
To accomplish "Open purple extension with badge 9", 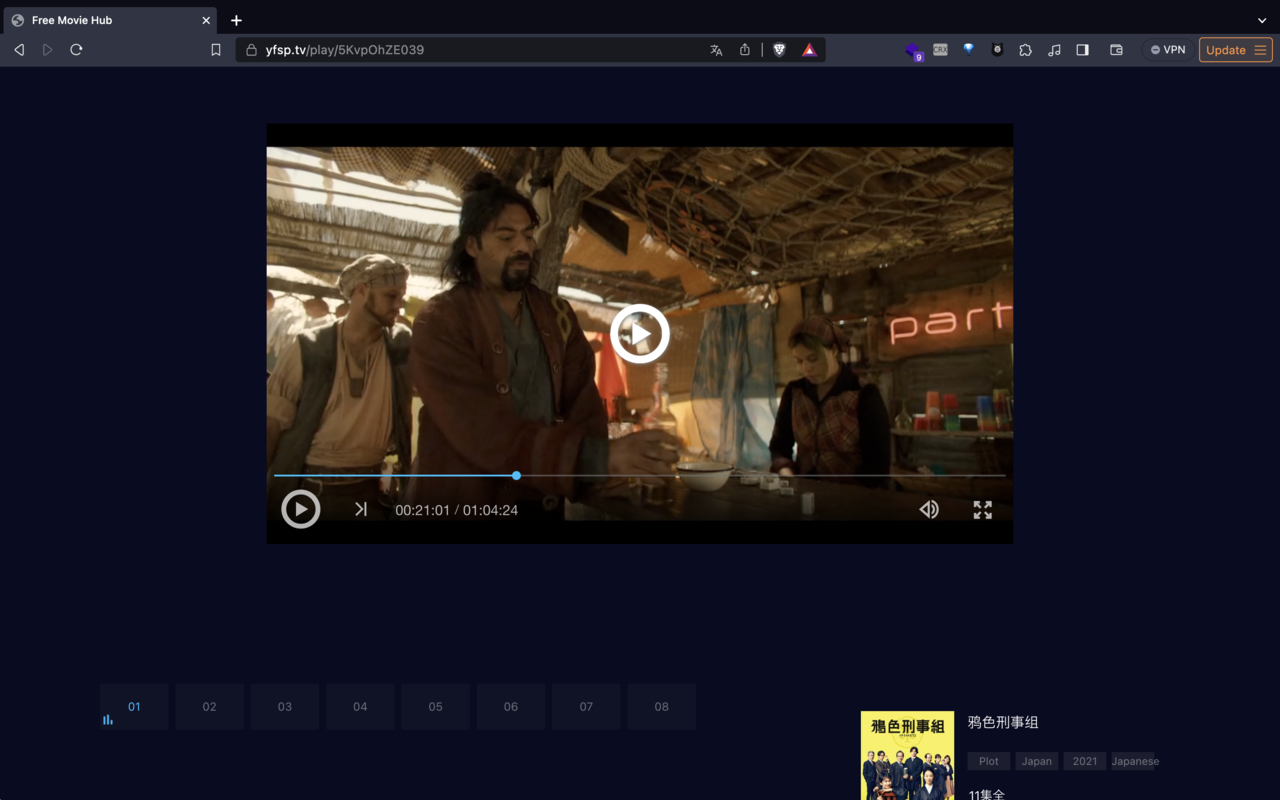I will [x=913, y=51].
